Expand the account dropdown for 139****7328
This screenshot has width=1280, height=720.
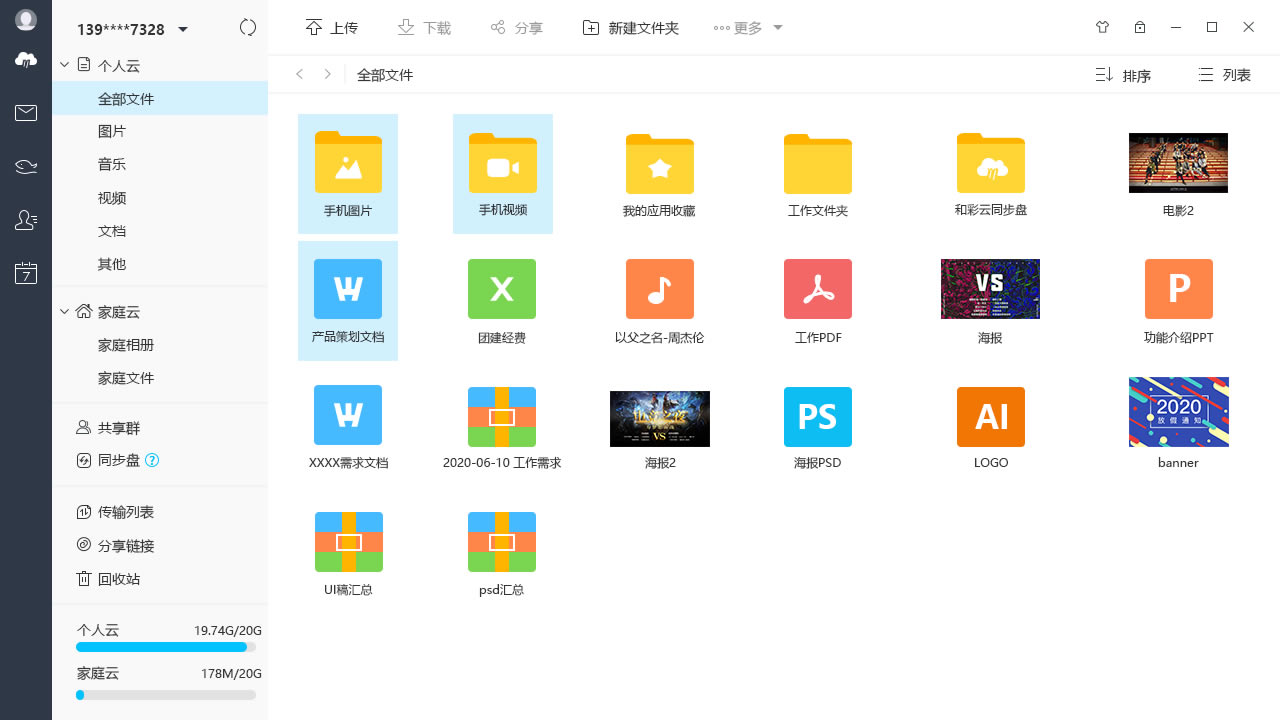(183, 30)
